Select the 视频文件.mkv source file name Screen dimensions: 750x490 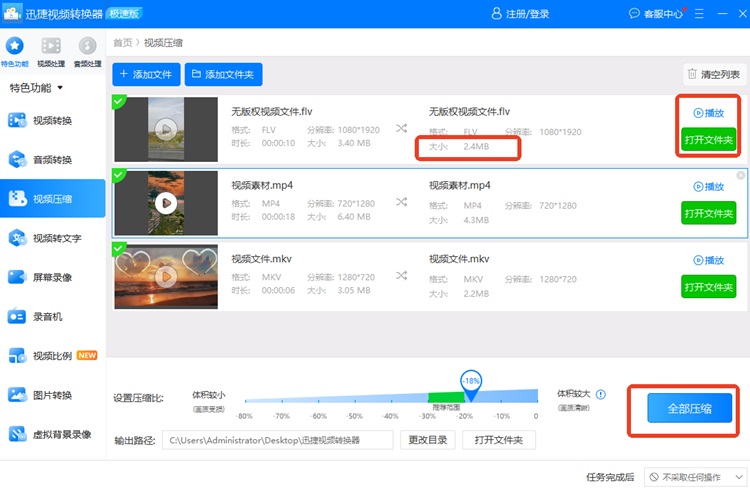(x=261, y=259)
